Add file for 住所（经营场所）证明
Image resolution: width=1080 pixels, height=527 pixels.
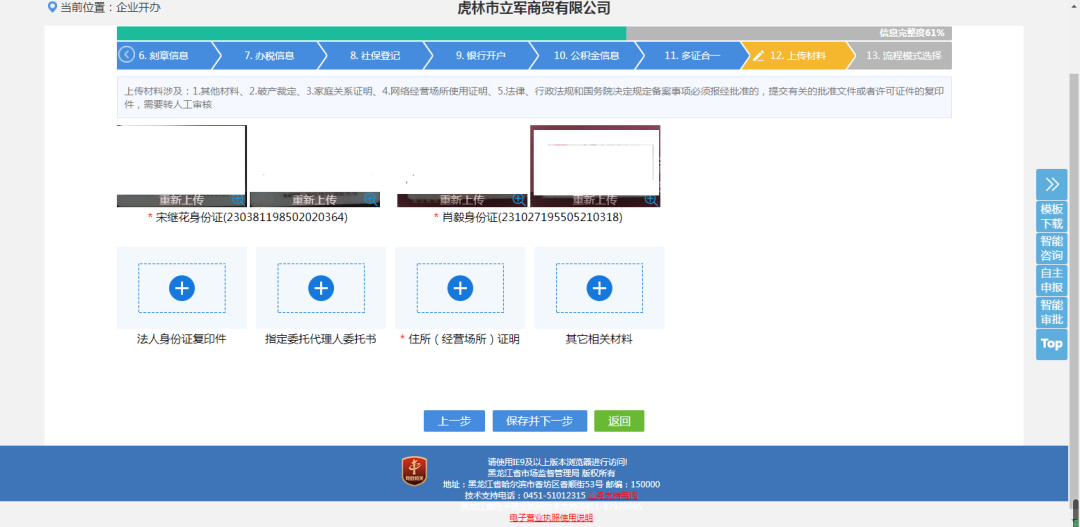point(460,288)
